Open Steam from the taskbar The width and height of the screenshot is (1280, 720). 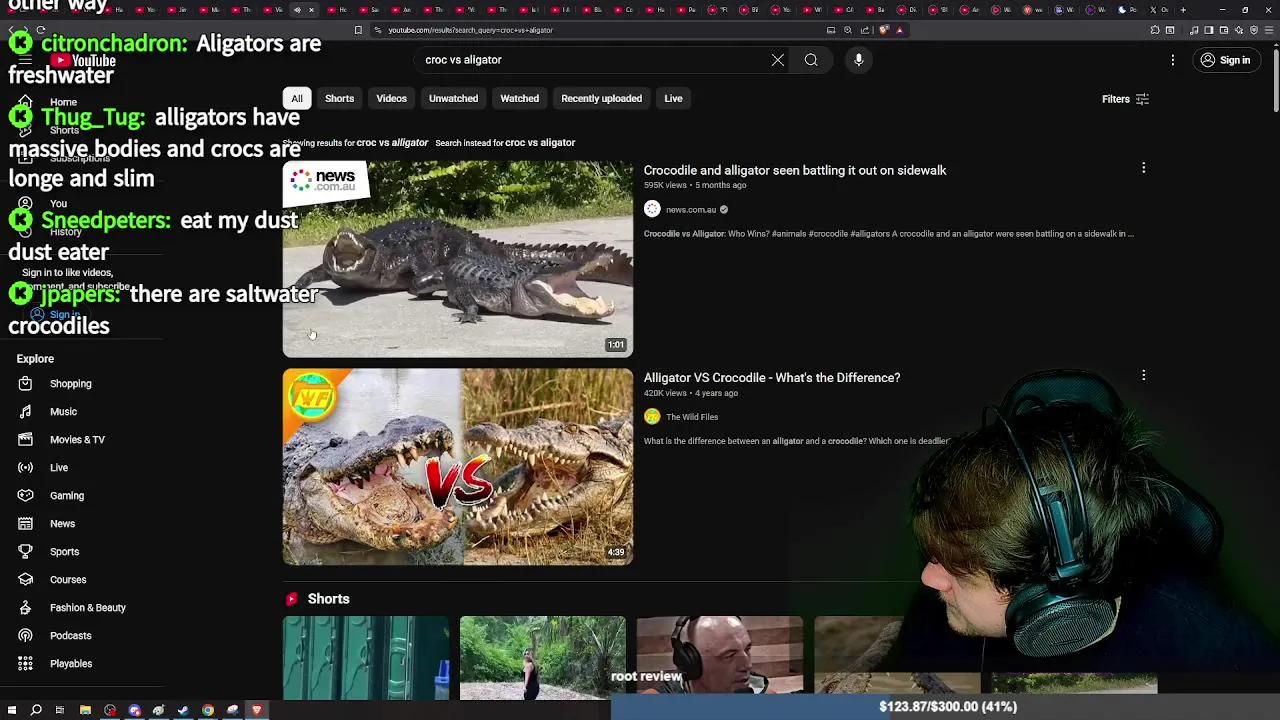pos(183,710)
